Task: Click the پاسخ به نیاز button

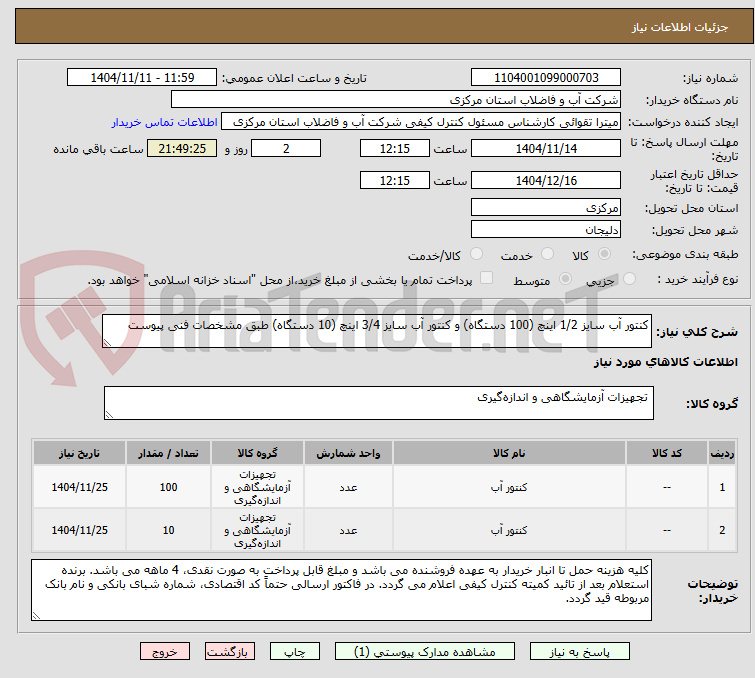Action: 579,652
